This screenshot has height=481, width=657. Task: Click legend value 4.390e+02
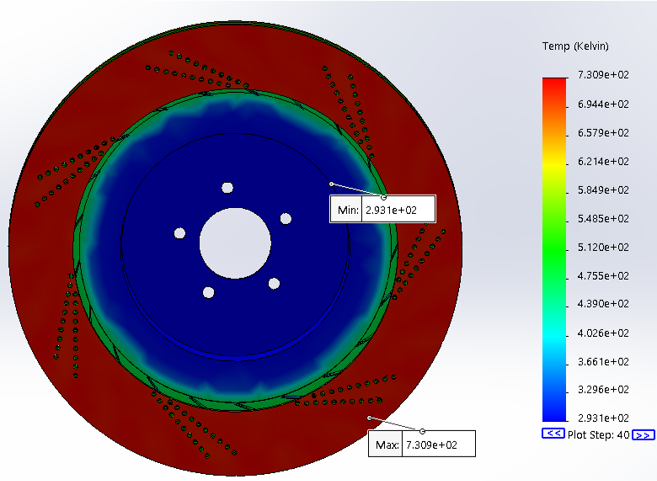coord(603,303)
